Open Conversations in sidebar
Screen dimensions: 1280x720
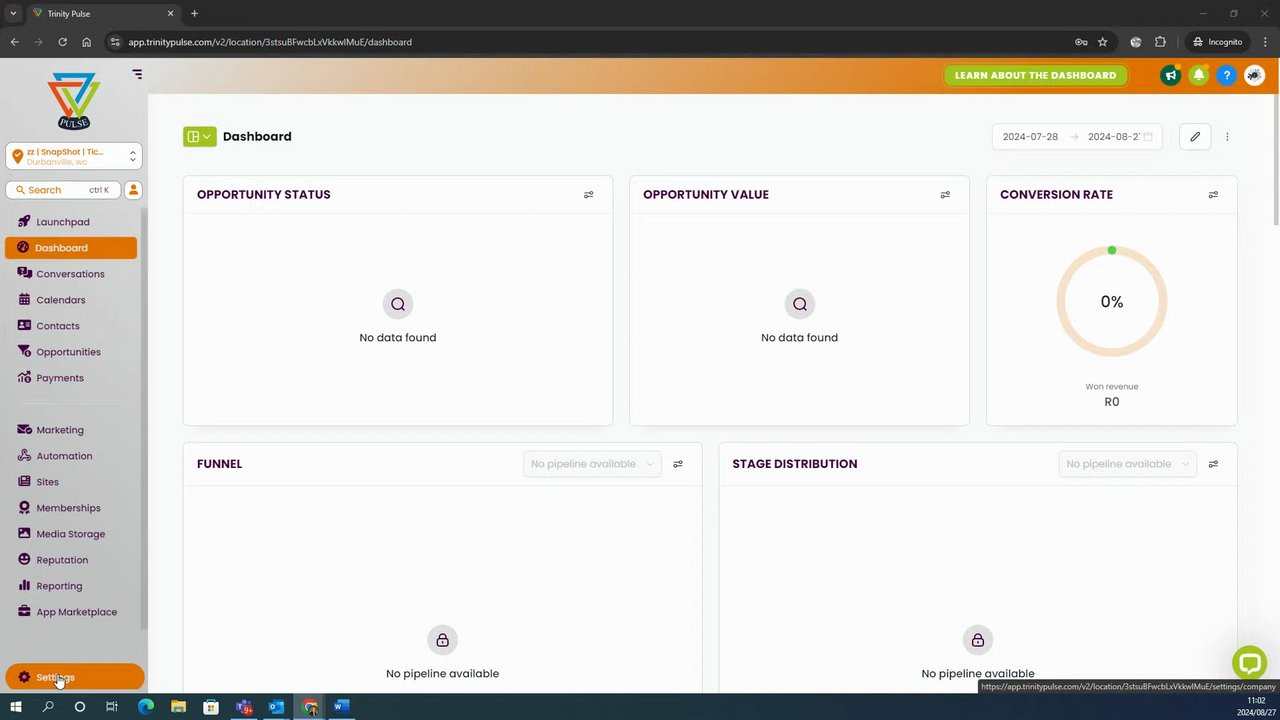tap(71, 274)
